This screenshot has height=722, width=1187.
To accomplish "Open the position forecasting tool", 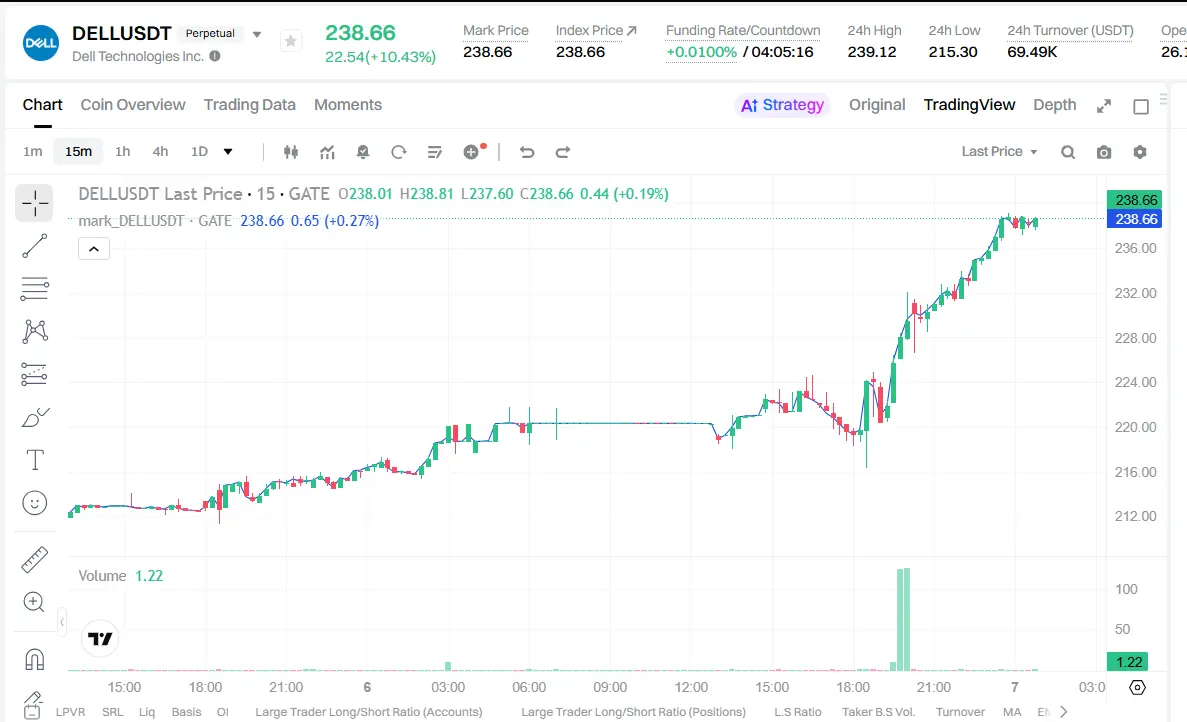I will click(x=34, y=374).
